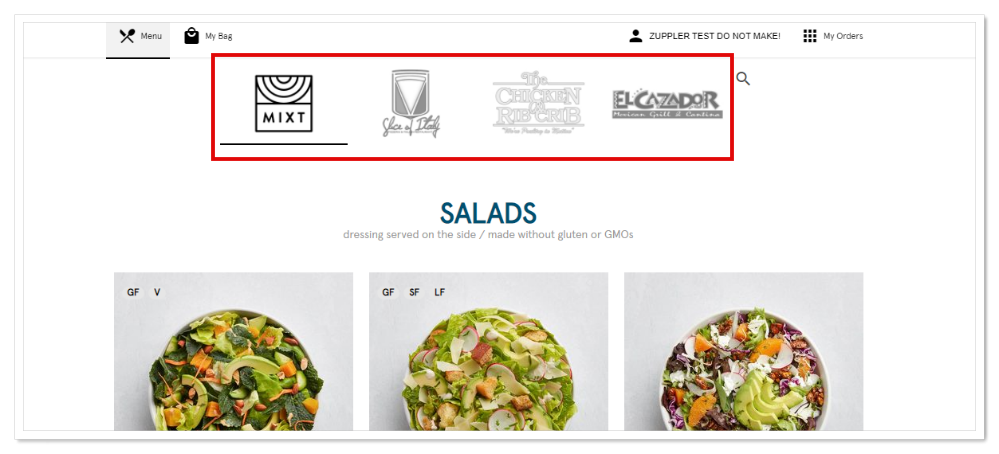Select the Slice of Italy logo
Screen dimensions: 999x454
click(x=411, y=103)
